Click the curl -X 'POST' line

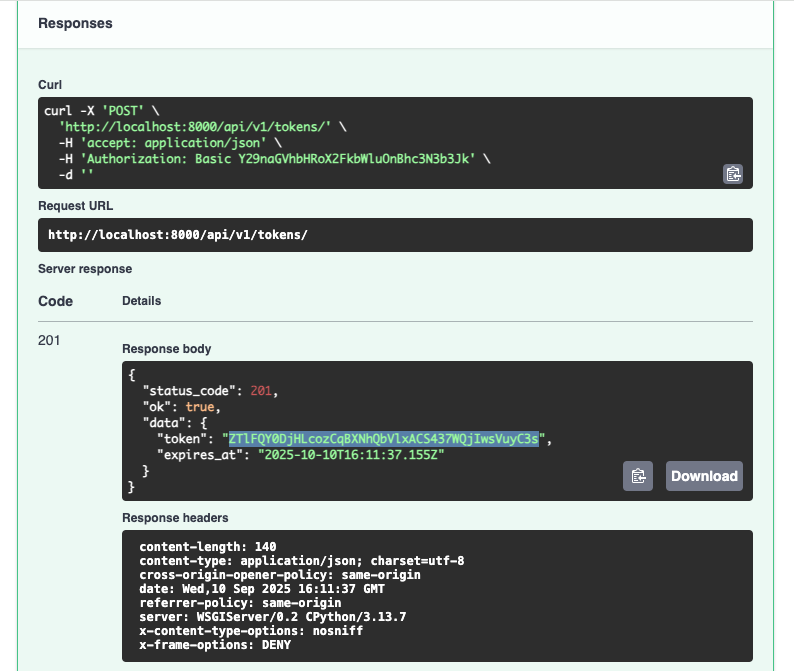coord(102,111)
